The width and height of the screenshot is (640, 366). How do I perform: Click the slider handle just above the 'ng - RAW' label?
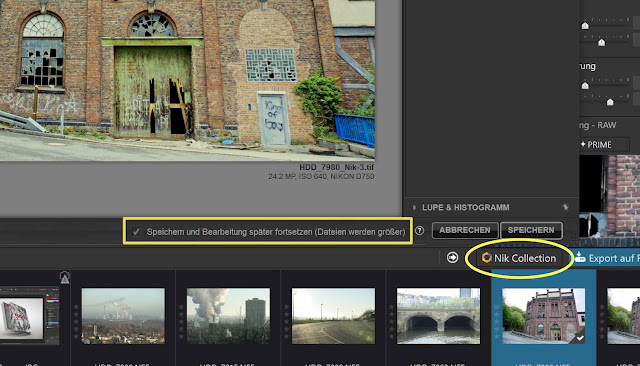[x=610, y=102]
